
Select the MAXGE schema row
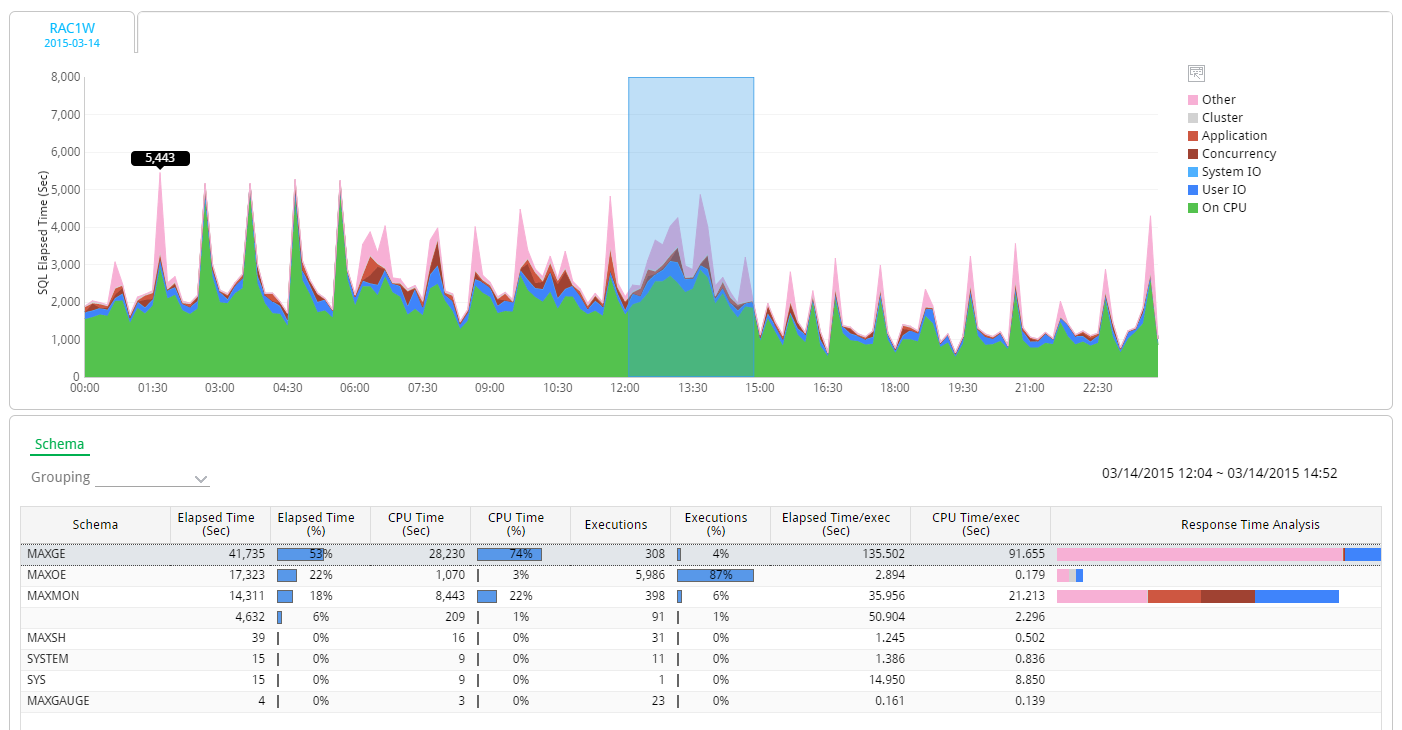point(701,554)
